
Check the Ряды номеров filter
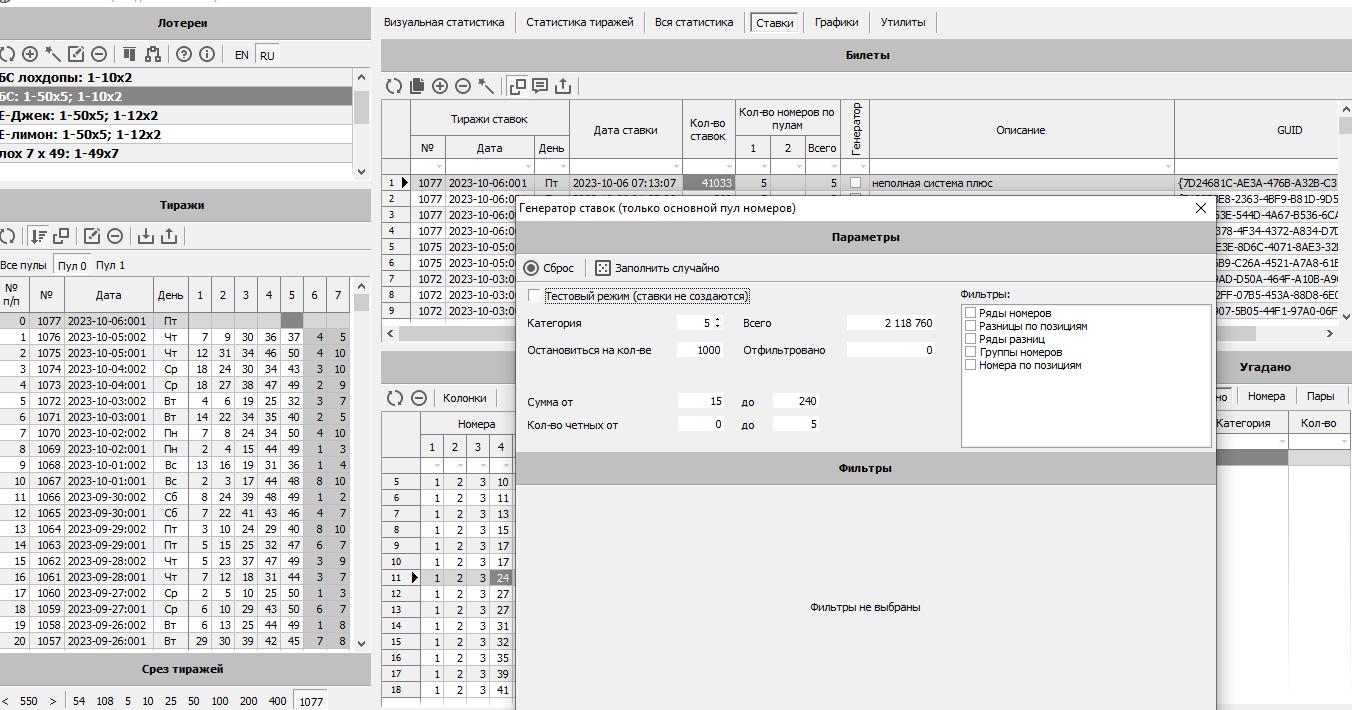(970, 313)
